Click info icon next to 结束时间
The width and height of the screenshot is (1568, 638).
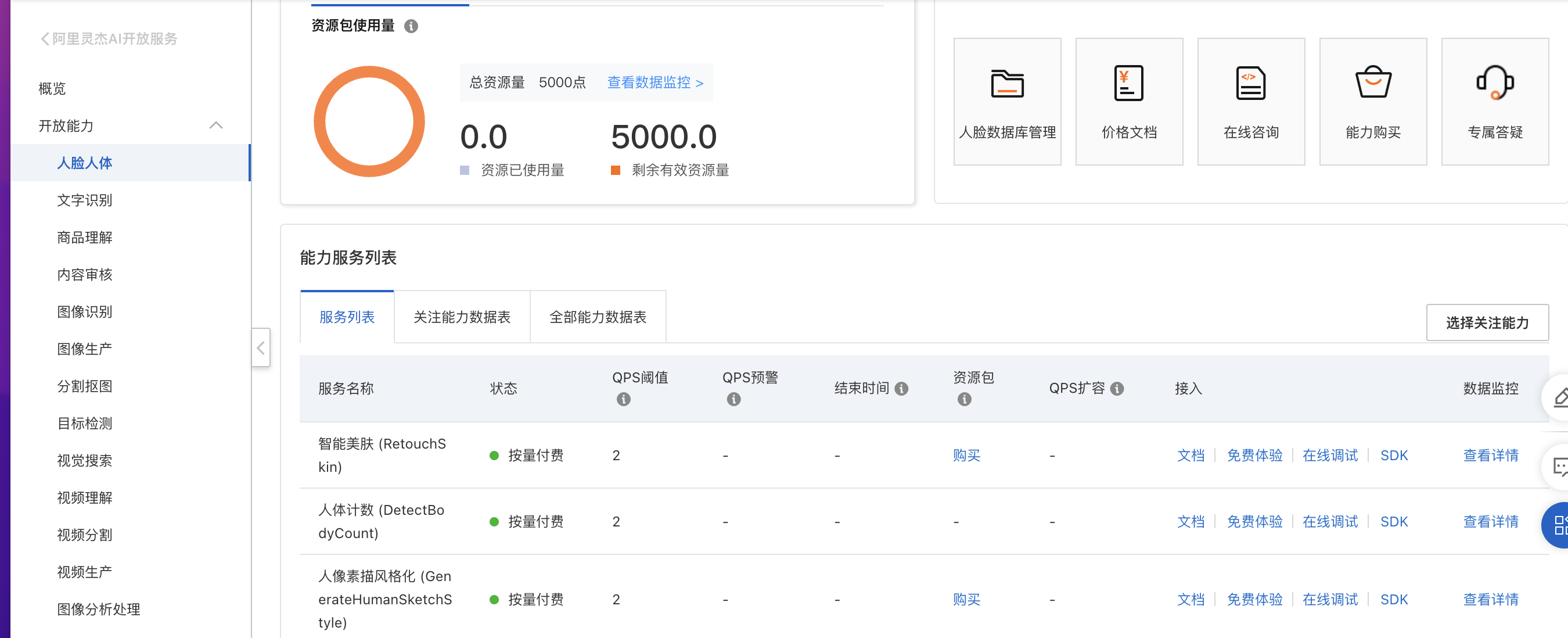pos(901,388)
